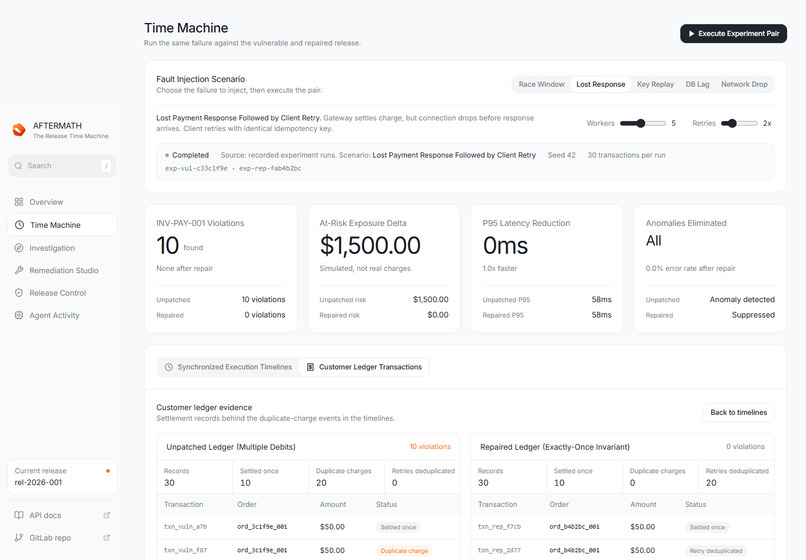Click the Overview grid icon

pyautogui.click(x=19, y=202)
